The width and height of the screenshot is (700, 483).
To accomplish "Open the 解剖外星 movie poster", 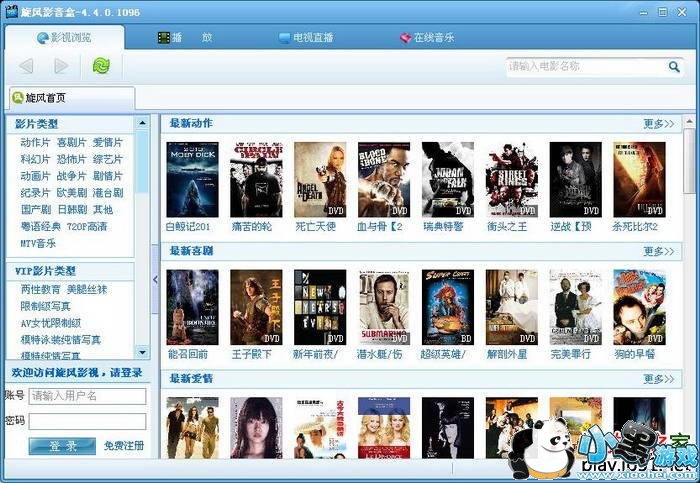I will pos(512,307).
